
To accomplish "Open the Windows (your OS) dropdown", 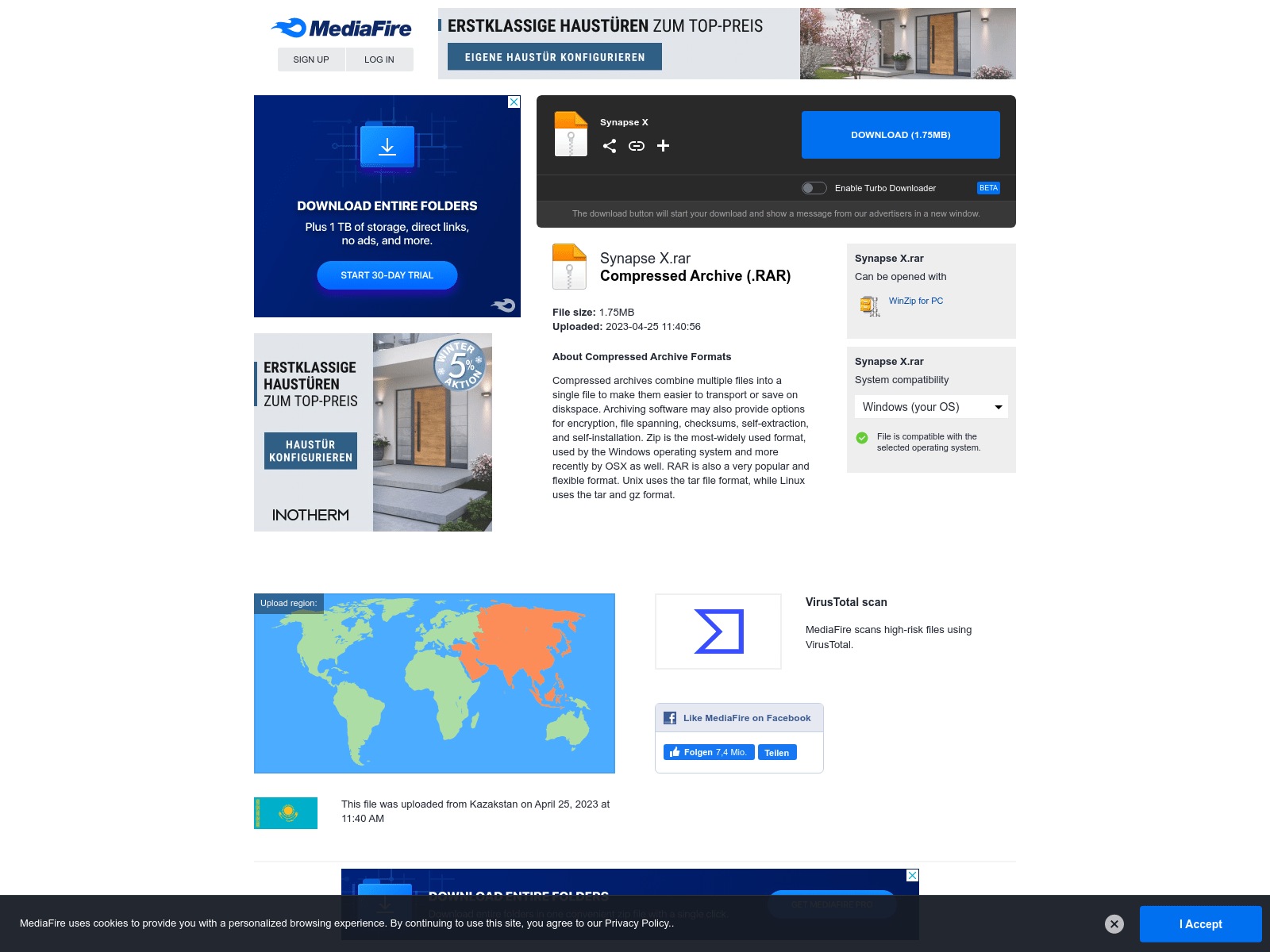I will click(931, 407).
